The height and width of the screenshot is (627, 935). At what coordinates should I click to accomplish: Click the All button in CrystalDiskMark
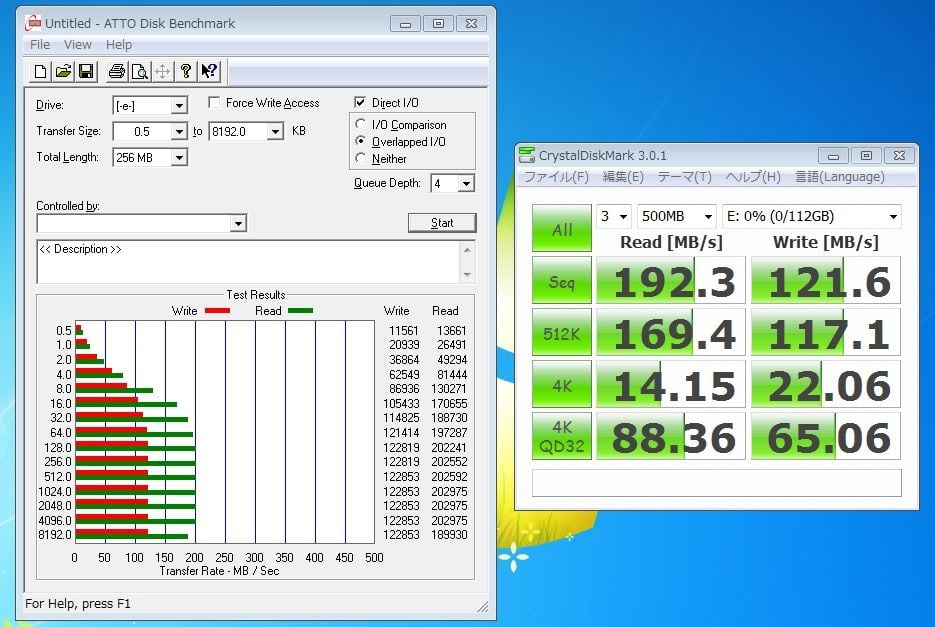pyautogui.click(x=562, y=228)
